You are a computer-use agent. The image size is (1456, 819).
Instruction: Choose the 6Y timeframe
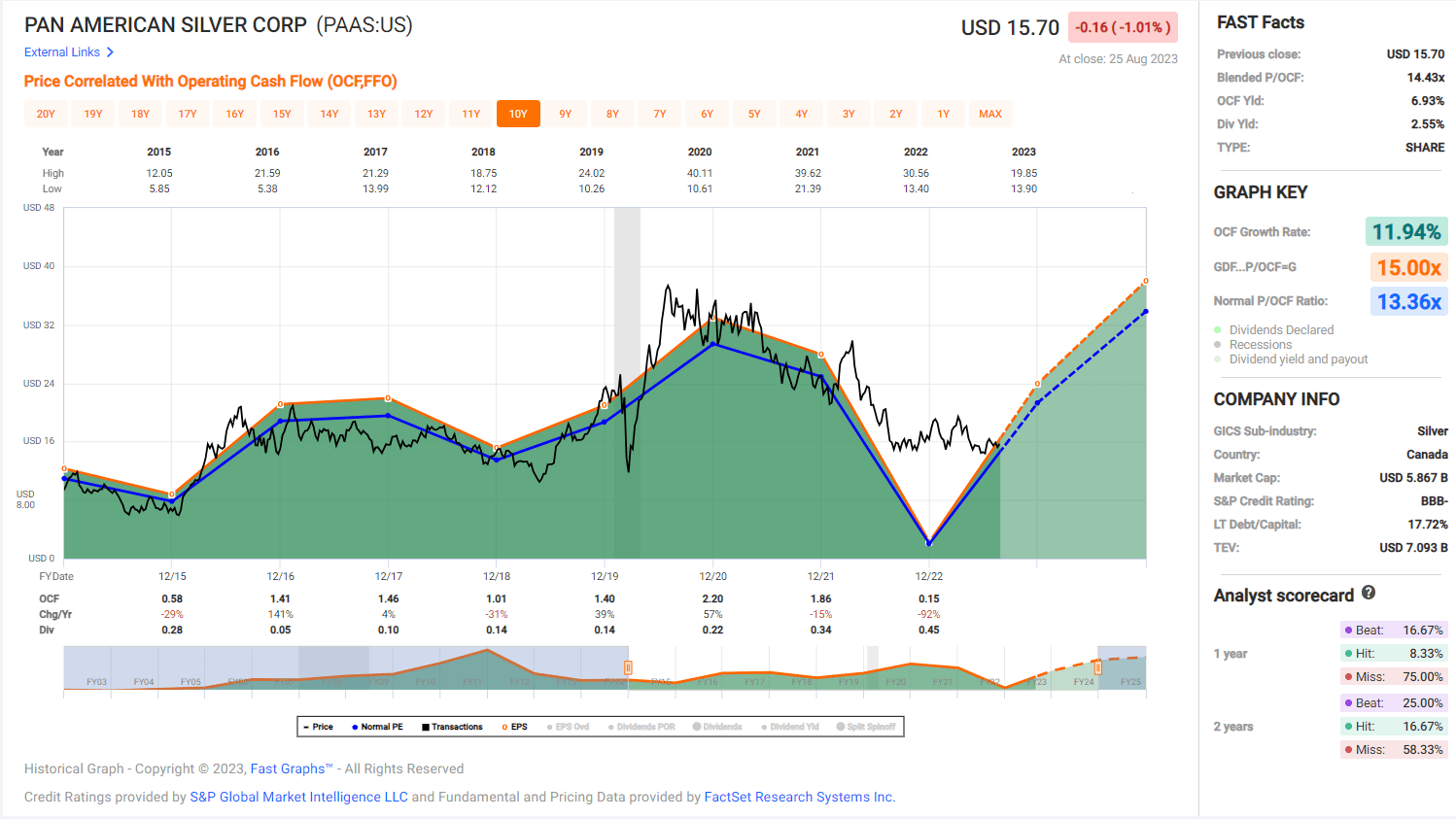coord(708,114)
